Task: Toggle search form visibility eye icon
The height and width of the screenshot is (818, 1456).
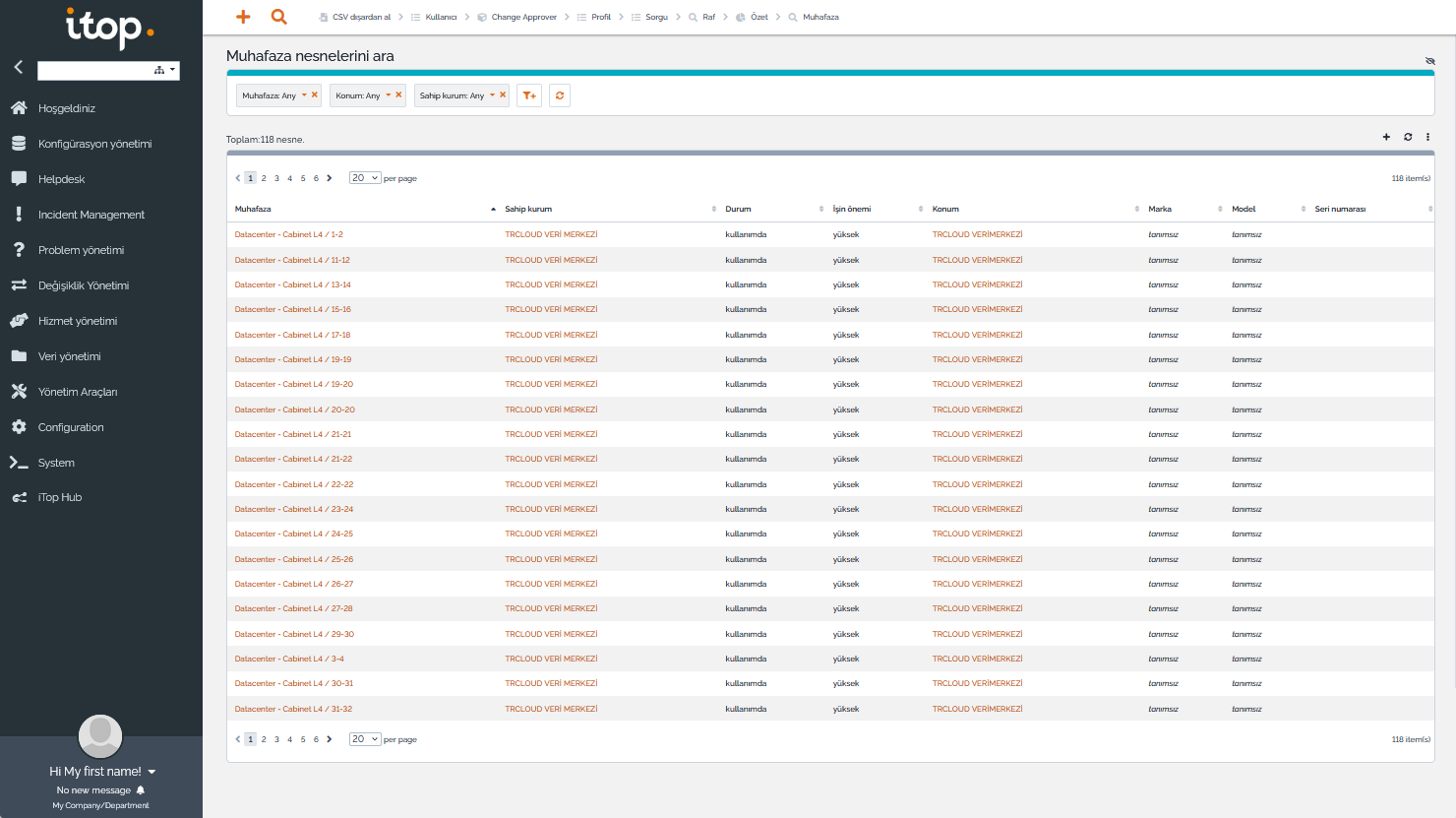Action: click(x=1429, y=61)
